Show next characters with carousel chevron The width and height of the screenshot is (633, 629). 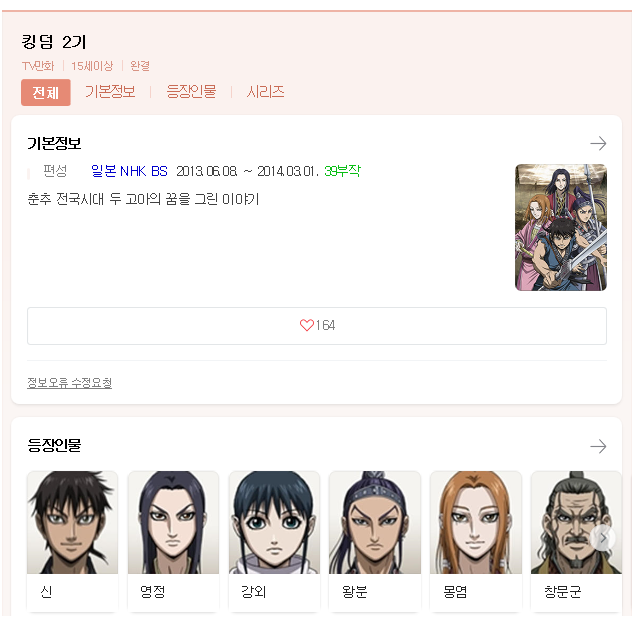(x=603, y=538)
